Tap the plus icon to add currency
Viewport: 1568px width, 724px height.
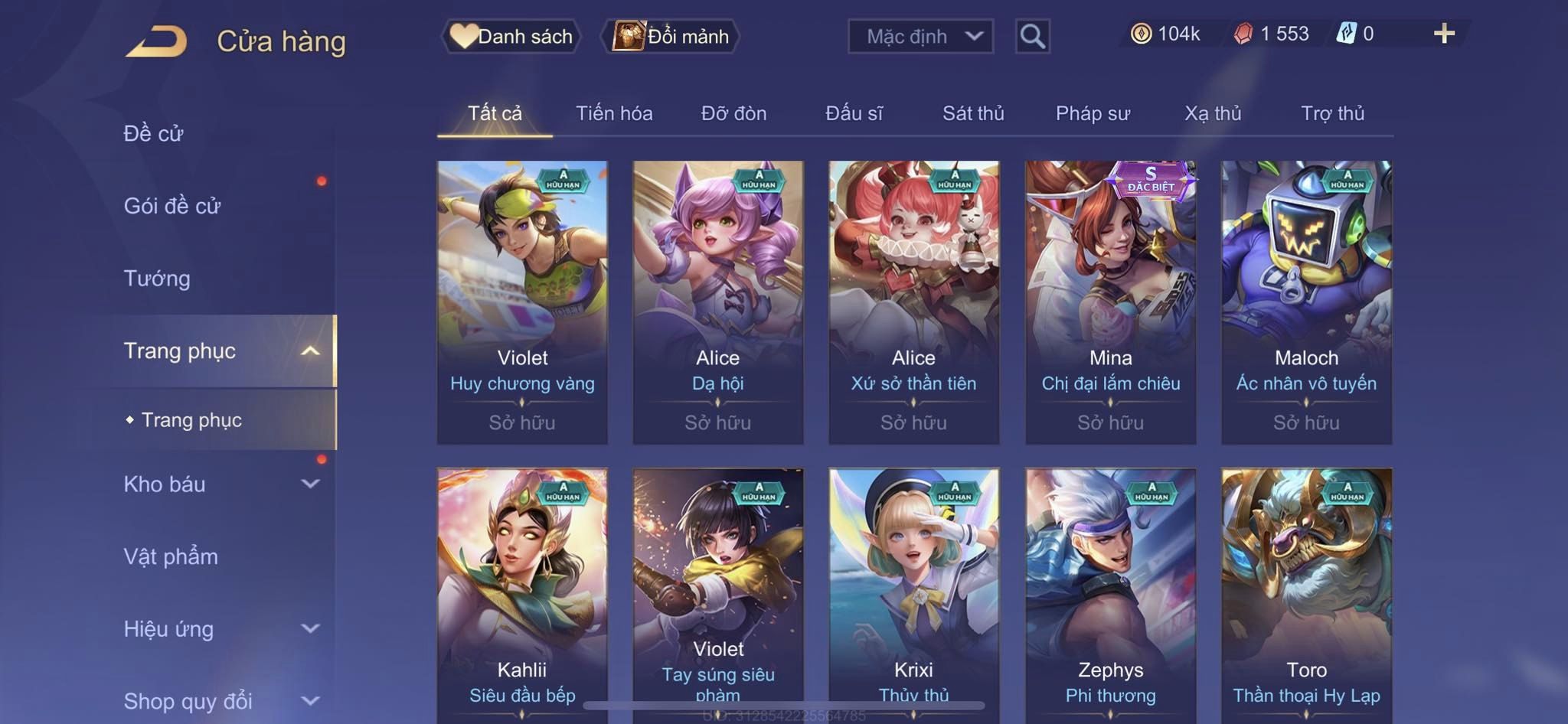click(1444, 34)
